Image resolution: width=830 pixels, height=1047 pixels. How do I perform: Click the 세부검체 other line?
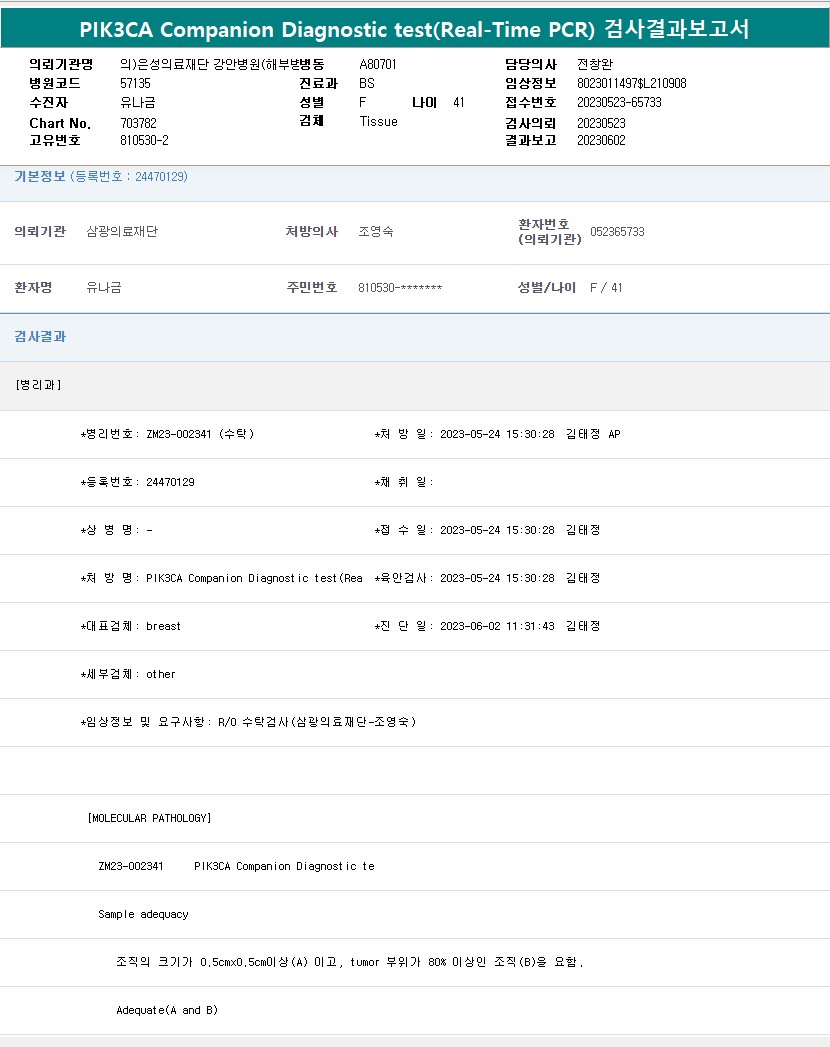pyautogui.click(x=128, y=674)
